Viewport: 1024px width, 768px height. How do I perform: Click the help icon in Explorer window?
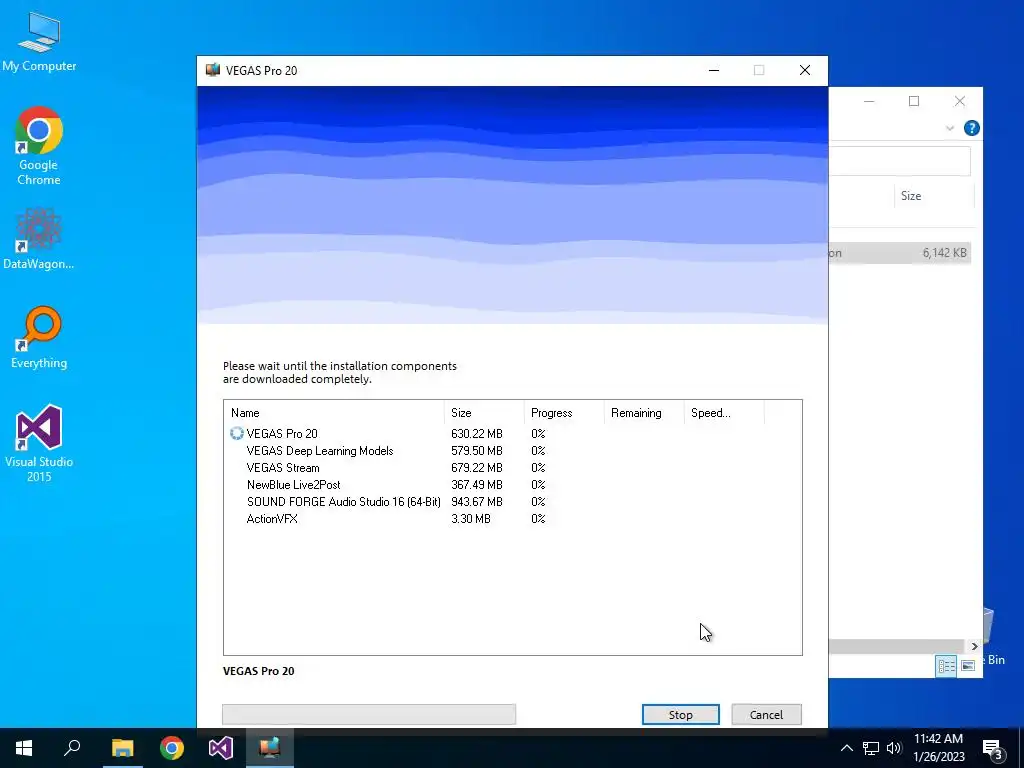(x=971, y=128)
